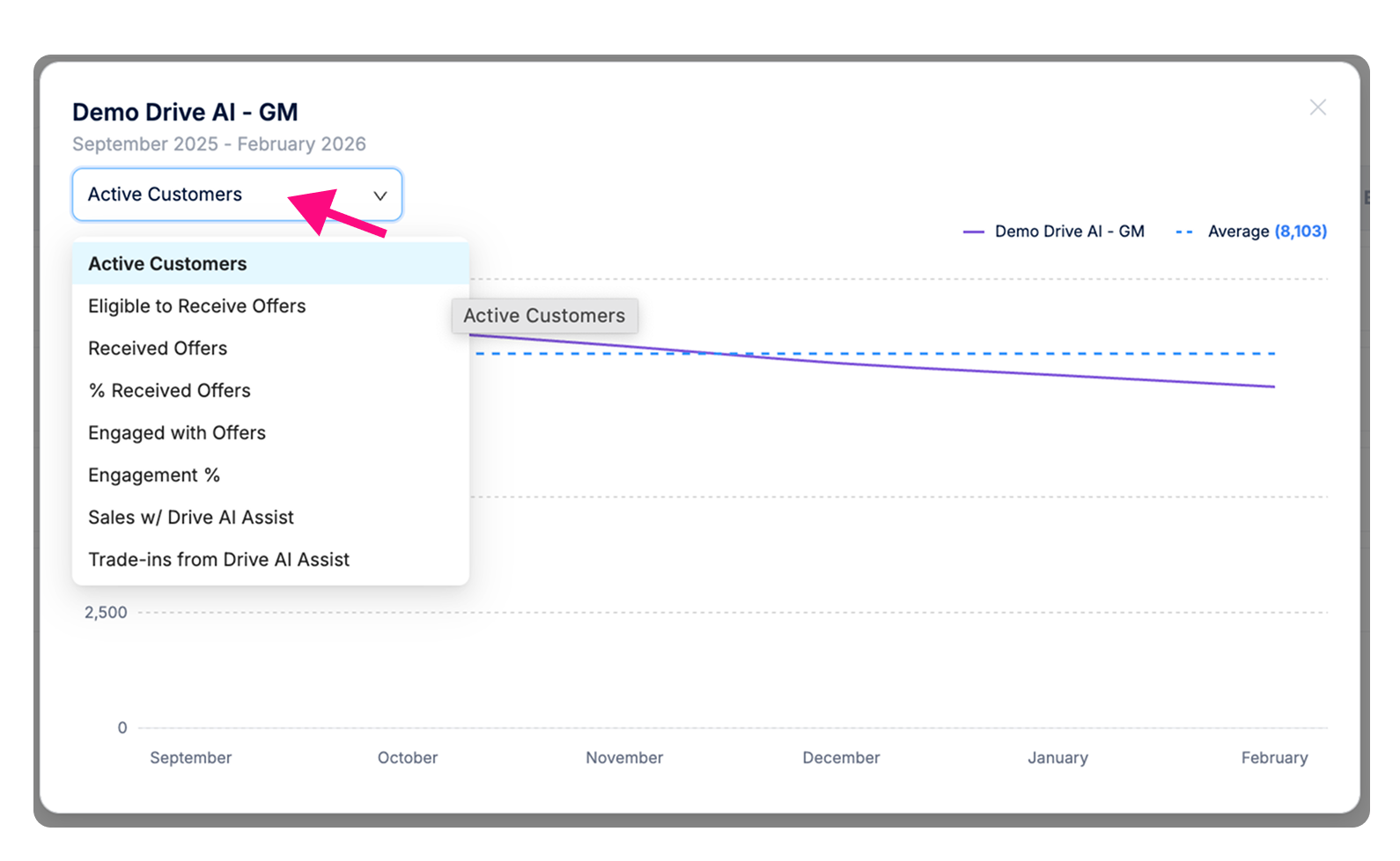Screen dimensions: 1400x861
Task: Choose Sales w/ Drive AI Assist
Action: click(x=191, y=518)
